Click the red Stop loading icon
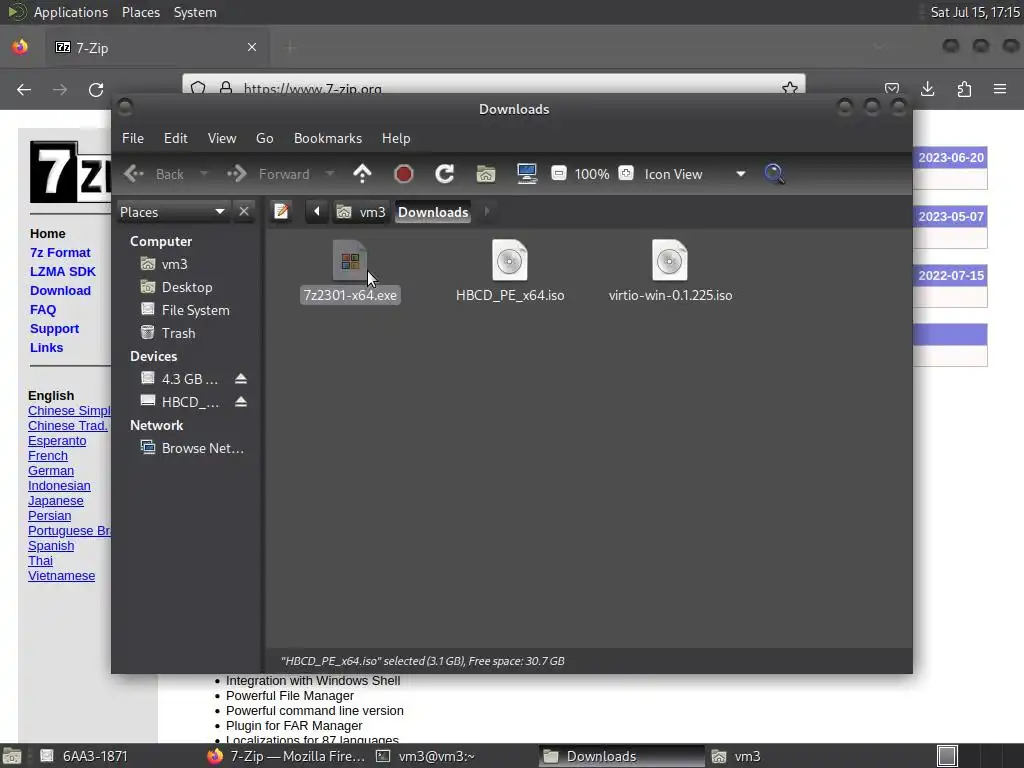 click(x=404, y=174)
